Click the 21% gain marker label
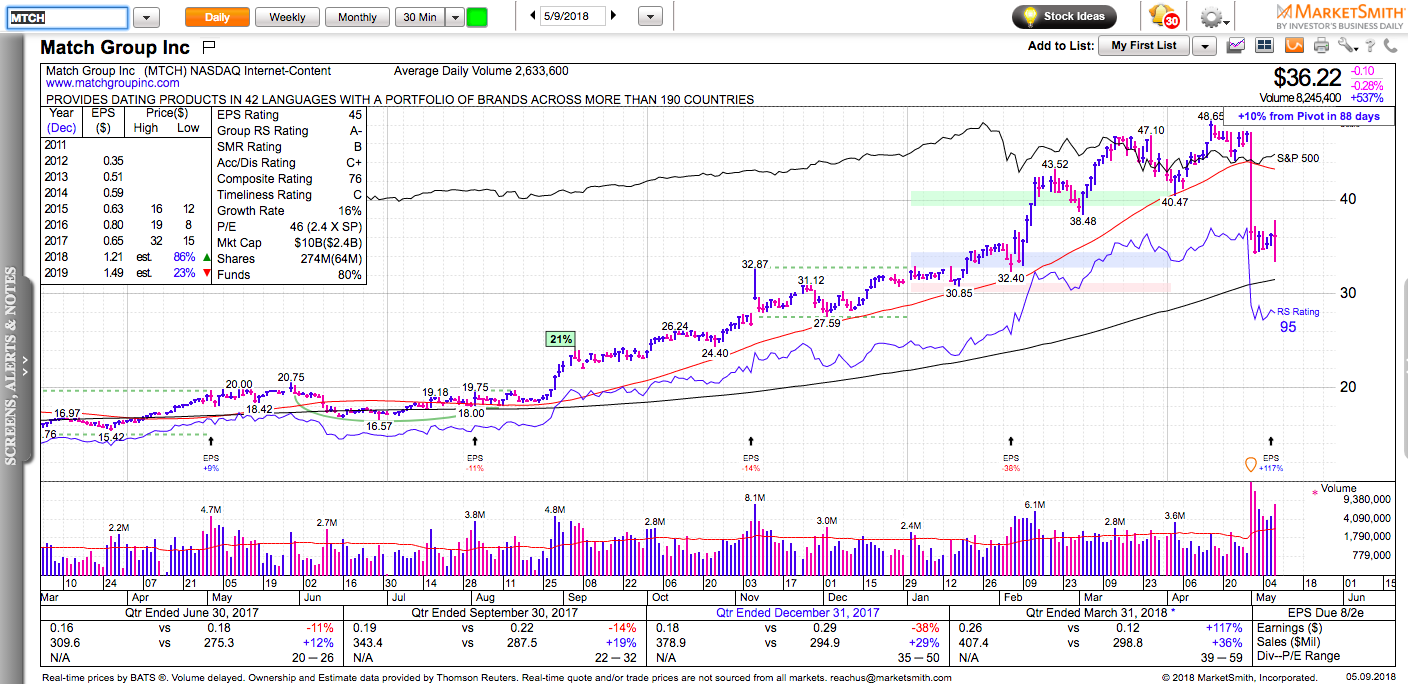Screen dimensions: 1408x684 [x=559, y=339]
